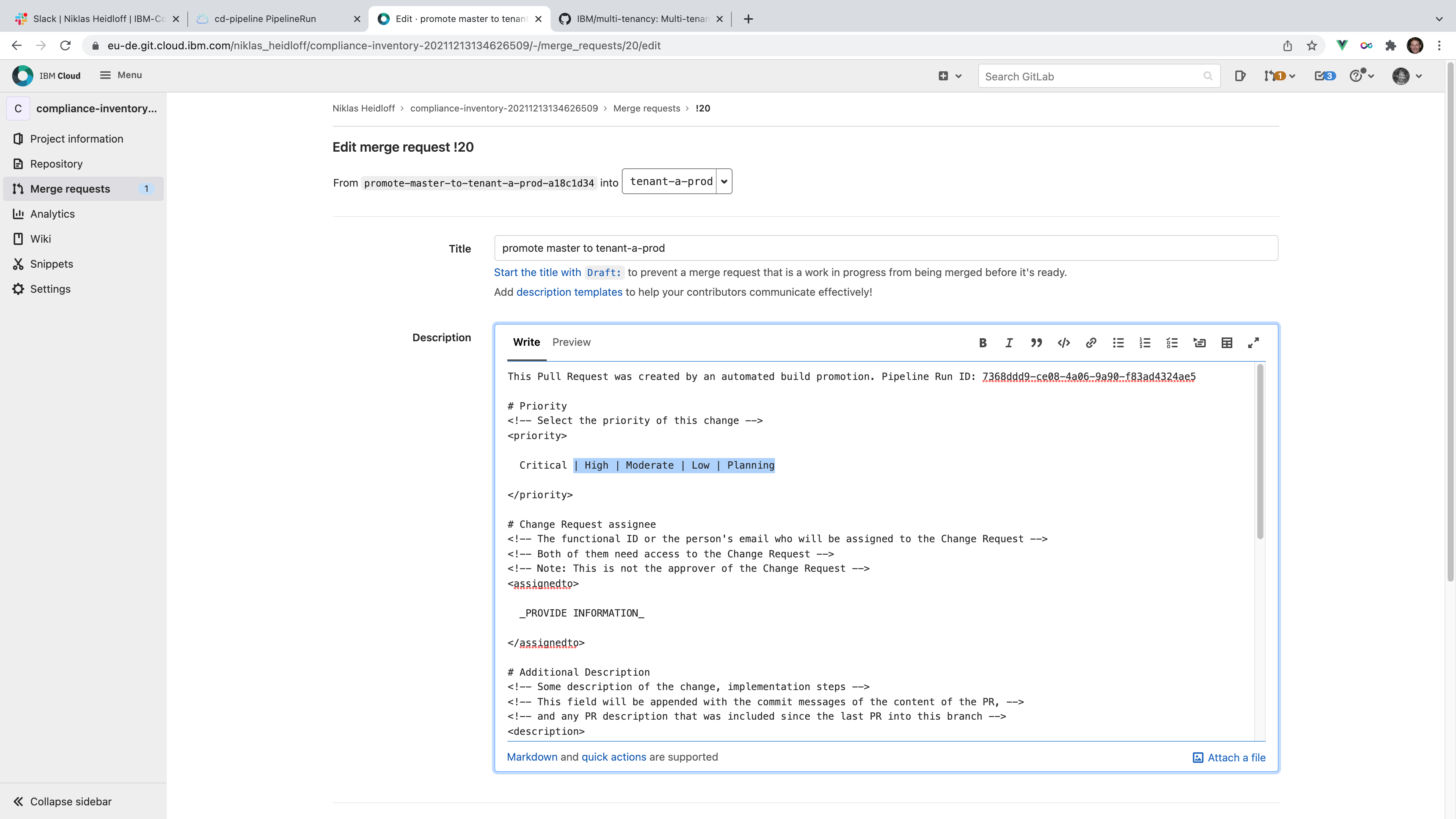Insert a table in the description
The width and height of the screenshot is (1456, 819).
1227,342
